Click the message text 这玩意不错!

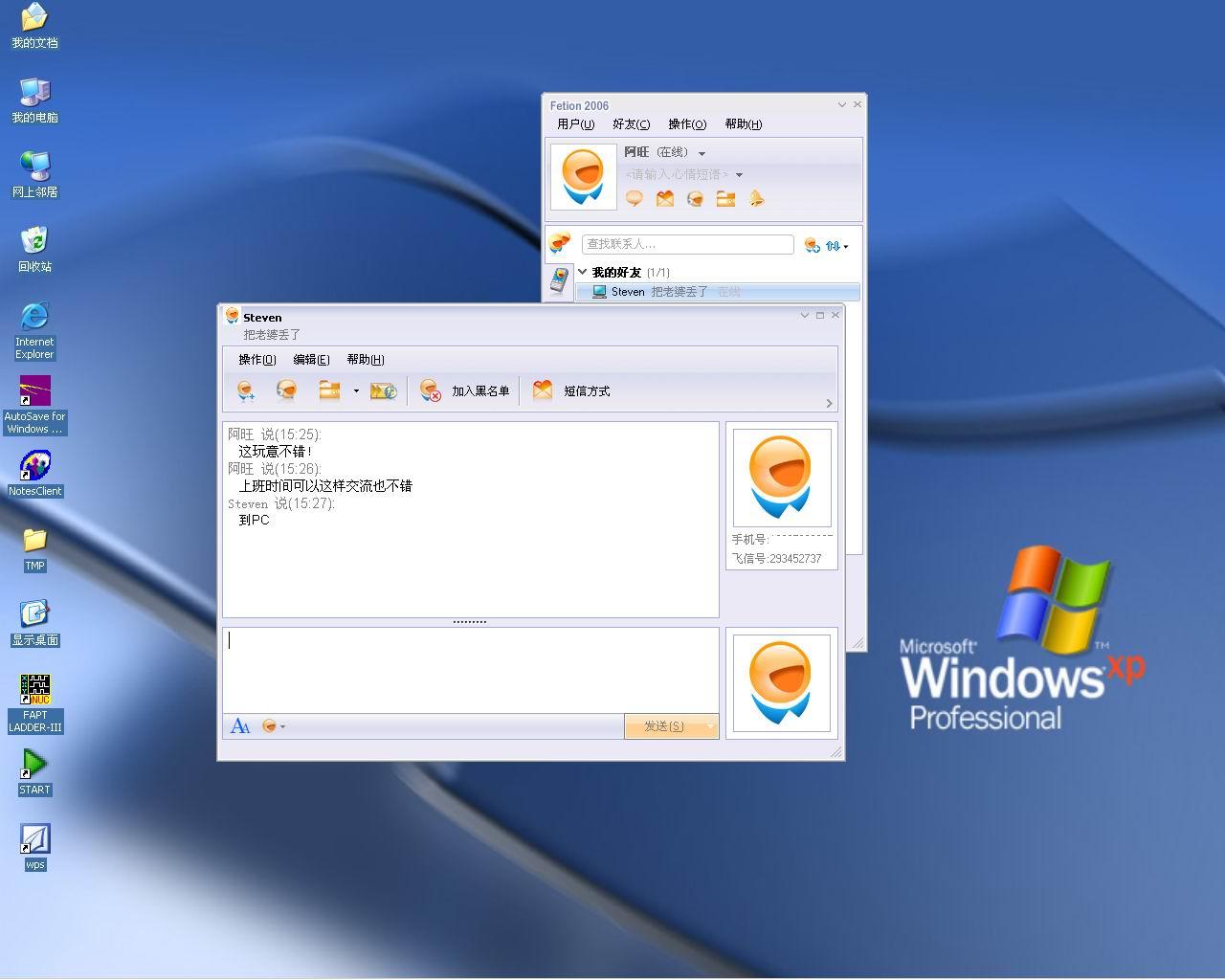[x=276, y=452]
